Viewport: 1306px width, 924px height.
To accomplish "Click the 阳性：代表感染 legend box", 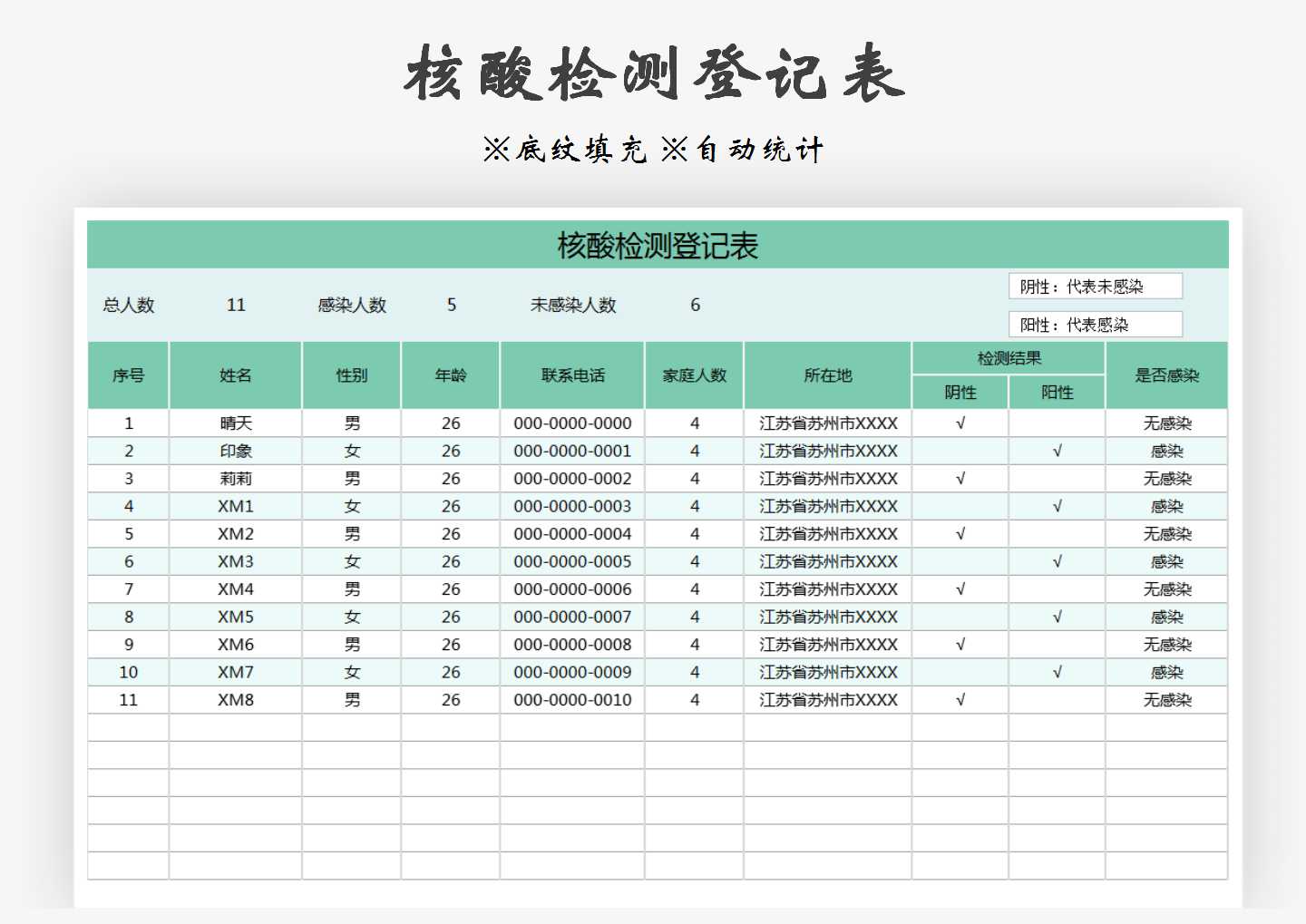I will (x=1095, y=324).
